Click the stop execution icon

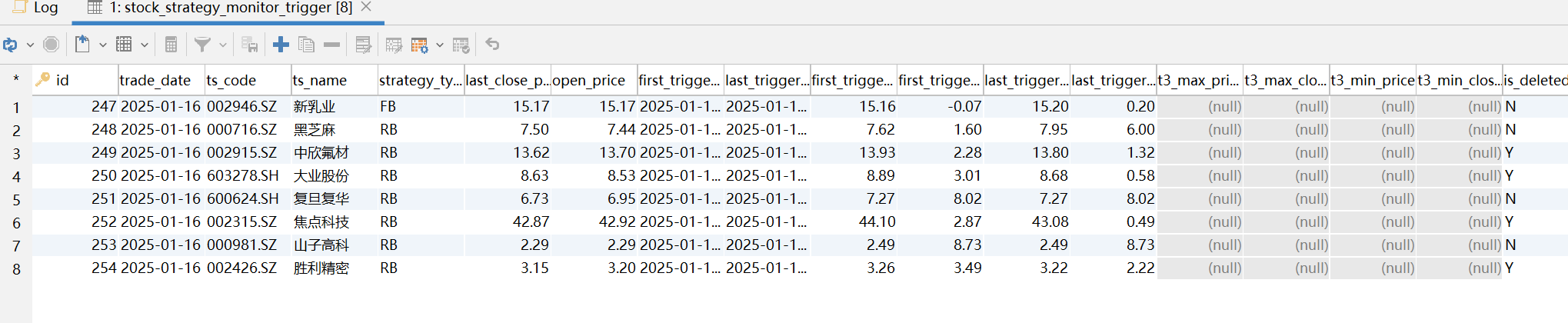pyautogui.click(x=51, y=45)
